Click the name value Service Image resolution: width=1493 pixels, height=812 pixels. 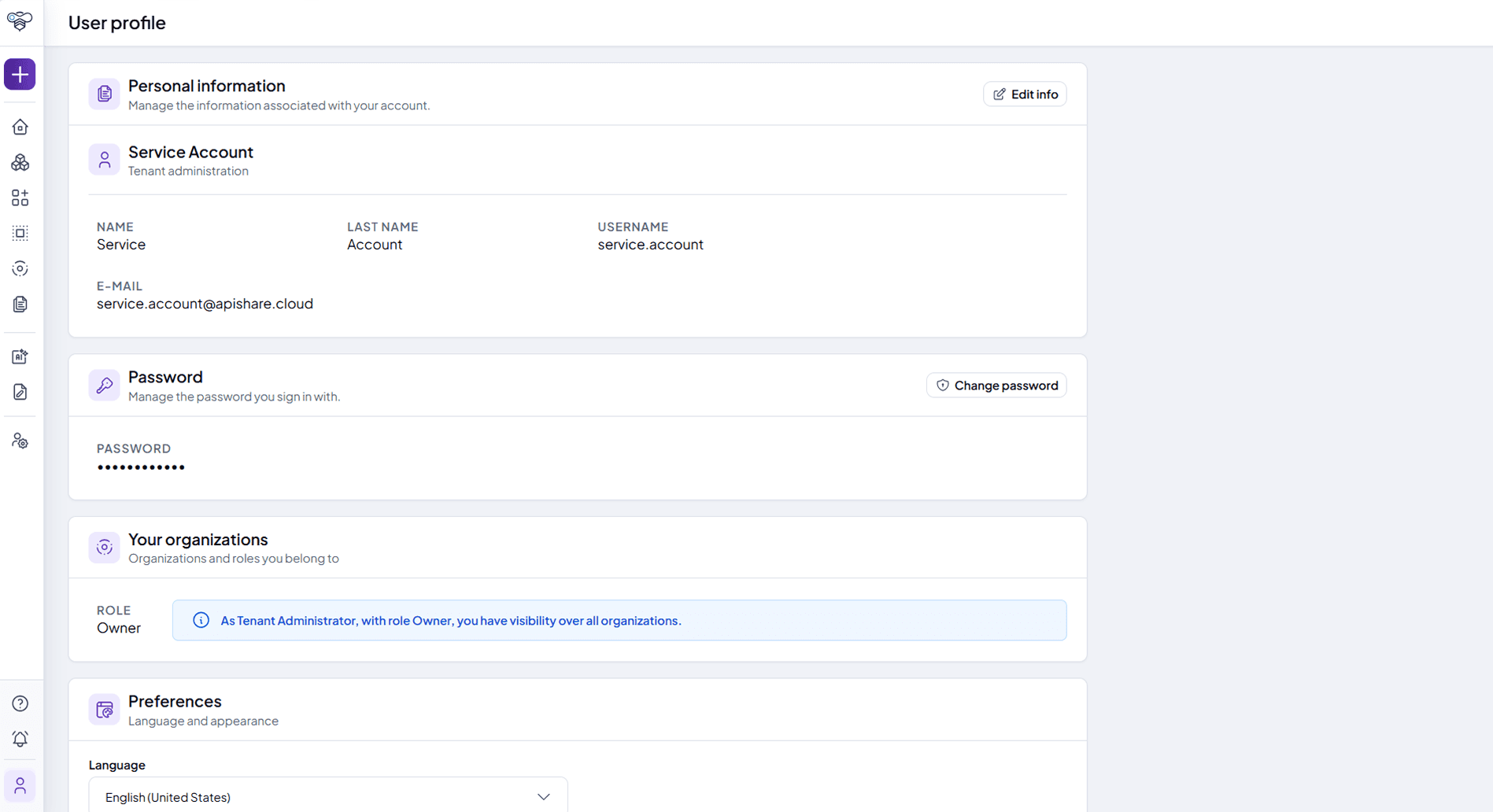(x=121, y=245)
